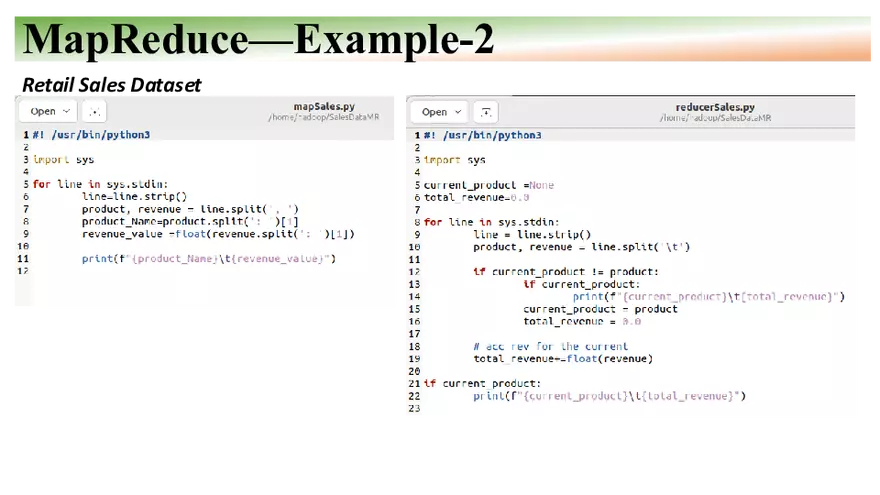Click 'import sys' in reducerSales.py
This screenshot has height=495, width=880.
455,160
